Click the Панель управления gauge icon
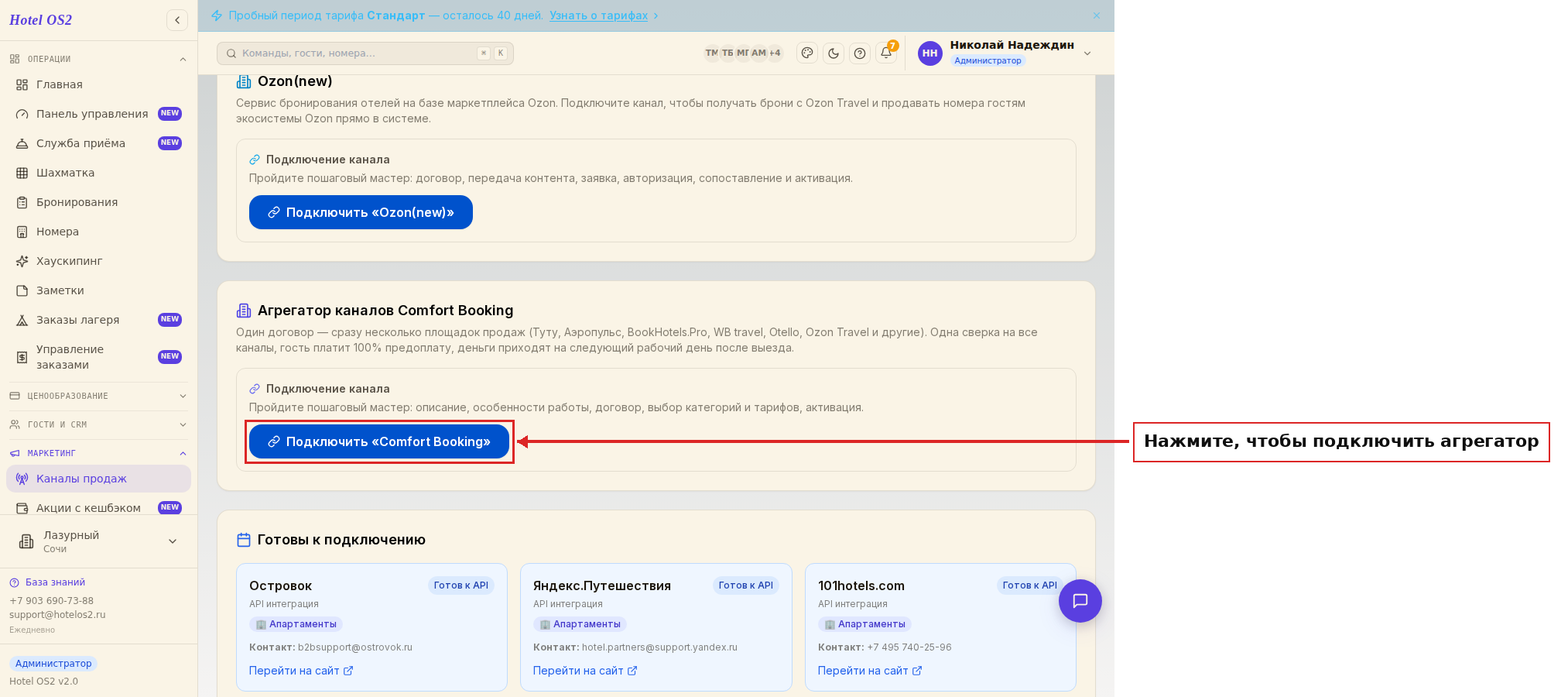Screen dimensions: 1568x697 point(22,114)
